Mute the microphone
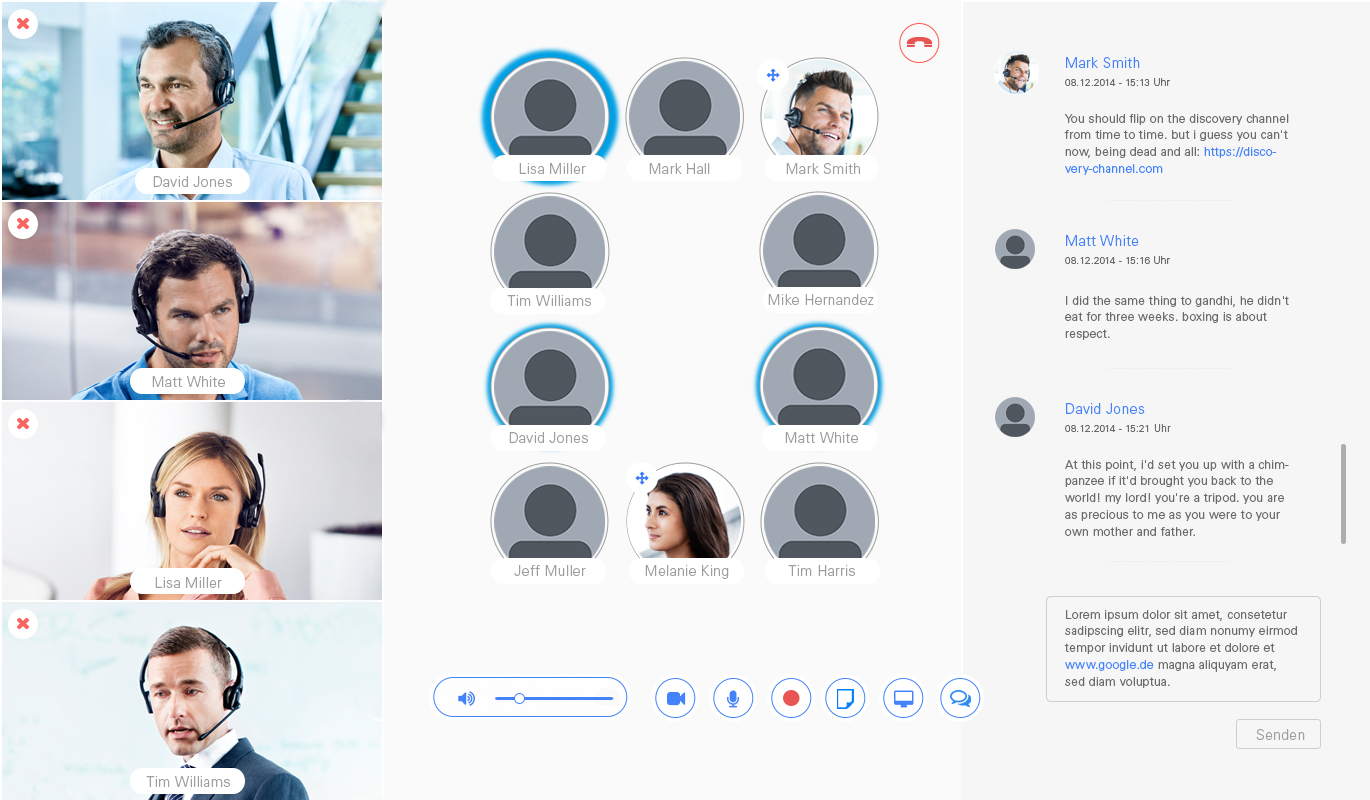Image resolution: width=1370 pixels, height=800 pixels. coord(733,698)
